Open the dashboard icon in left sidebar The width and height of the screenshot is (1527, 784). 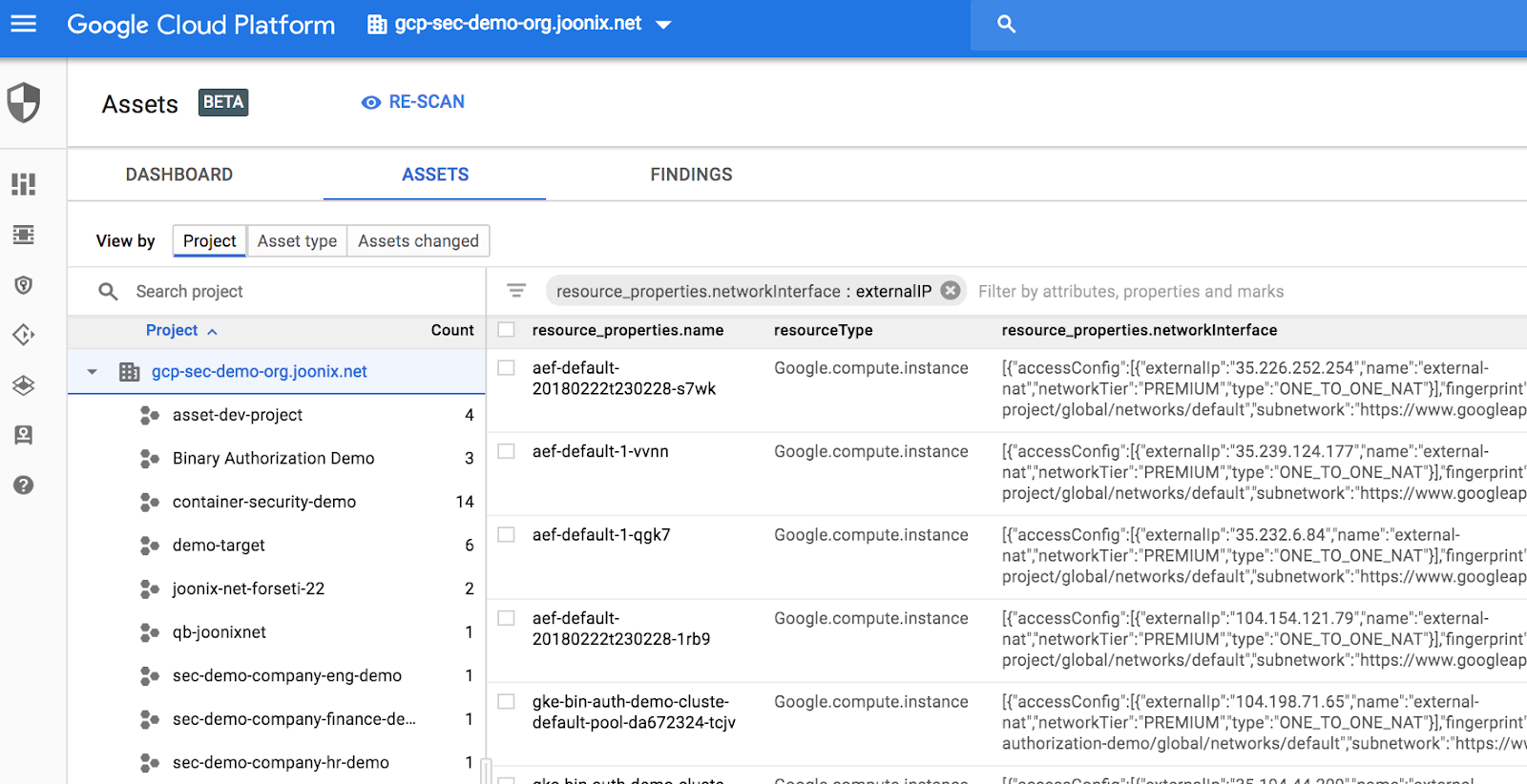[24, 184]
